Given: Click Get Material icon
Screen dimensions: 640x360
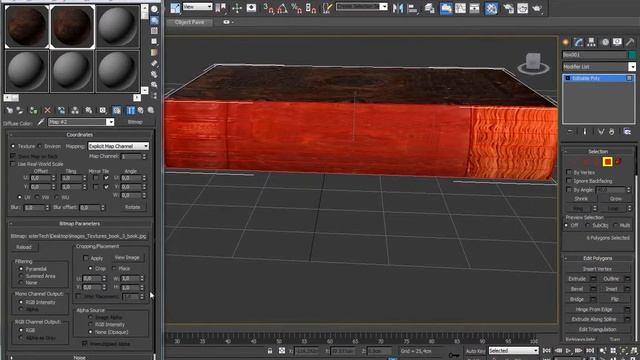Looking at the screenshot, I should tap(10, 110).
